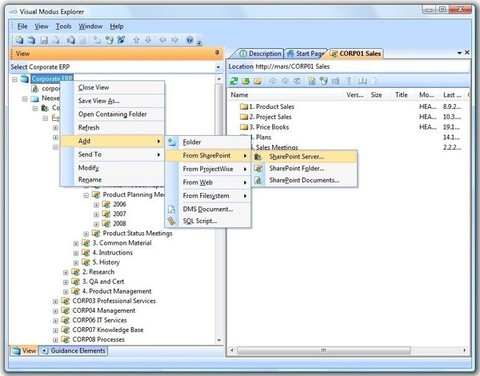Screen dimensions: 480x376
Task: Click the save disk icon in main toolbar
Action: click(44, 40)
